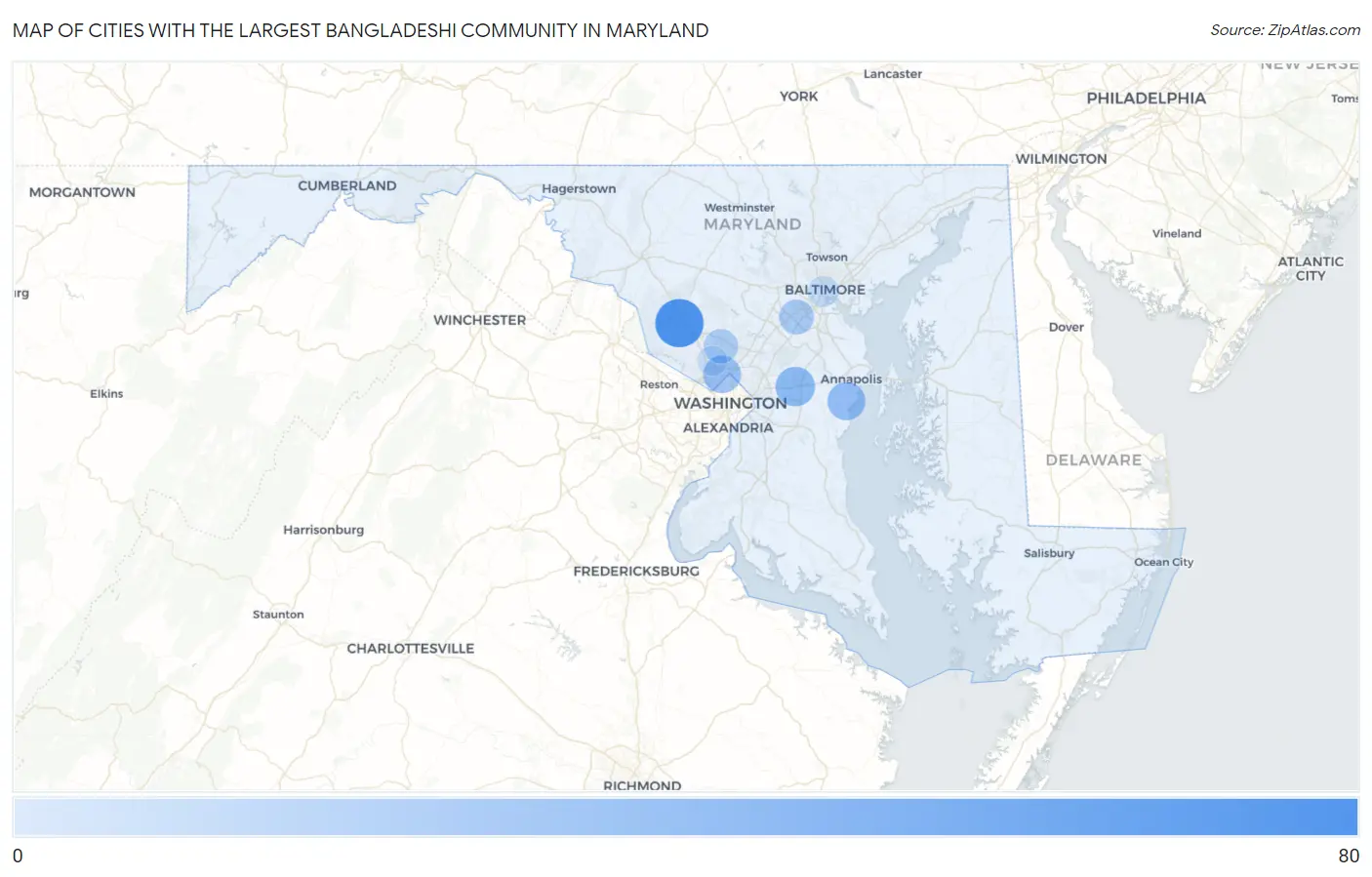Screen dimensions: 1372x877
Task: Click the FREDERICKSBURG label
Action: [636, 571]
